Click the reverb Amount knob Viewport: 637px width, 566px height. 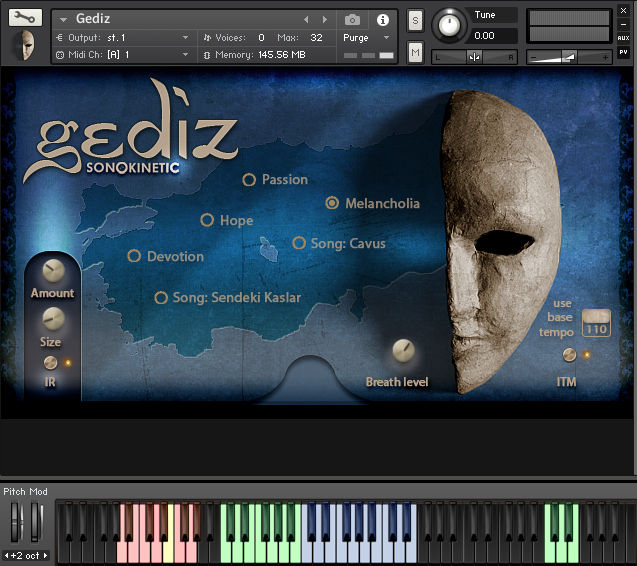(x=54, y=271)
